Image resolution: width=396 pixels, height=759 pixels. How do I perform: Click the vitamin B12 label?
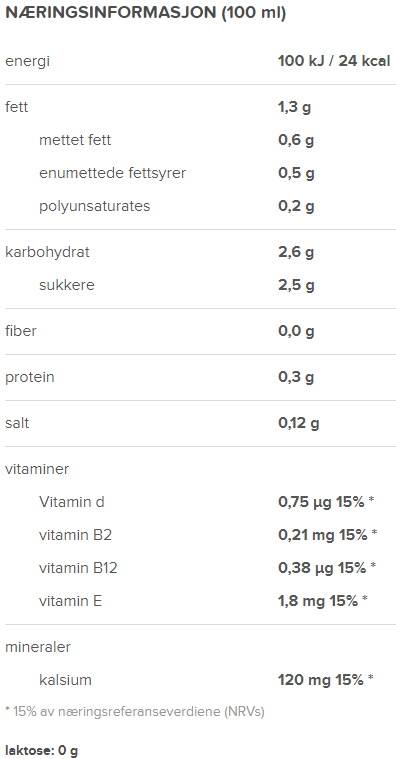coord(78,568)
